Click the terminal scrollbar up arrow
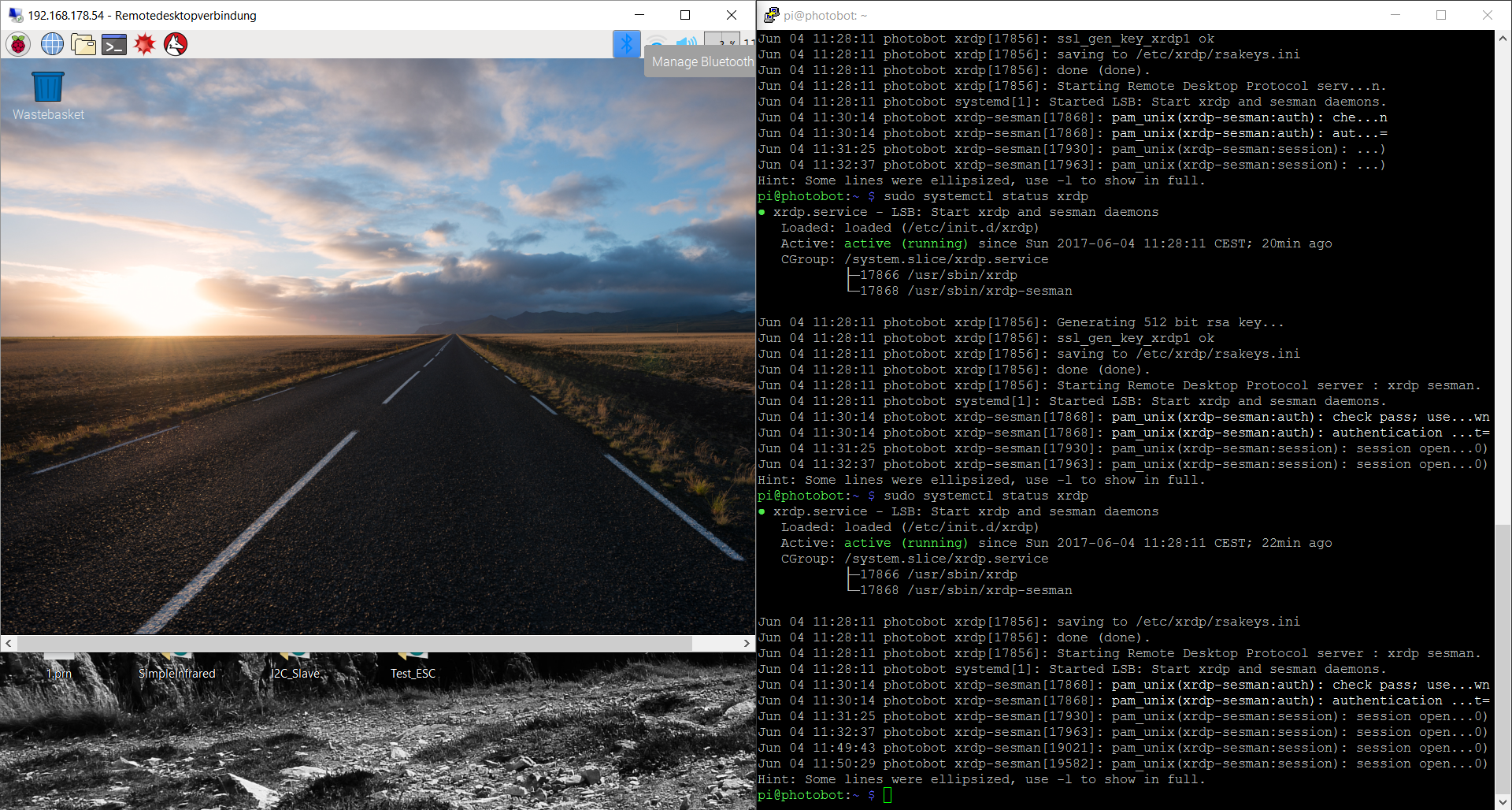Image resolution: width=1512 pixels, height=810 pixels. [1503, 38]
